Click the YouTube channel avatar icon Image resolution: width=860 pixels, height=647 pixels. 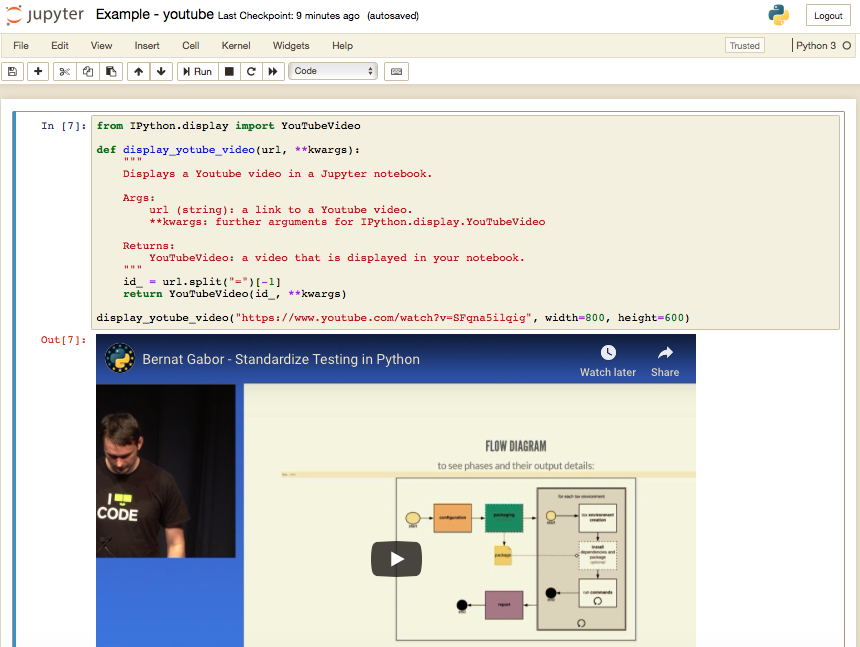tap(120, 358)
